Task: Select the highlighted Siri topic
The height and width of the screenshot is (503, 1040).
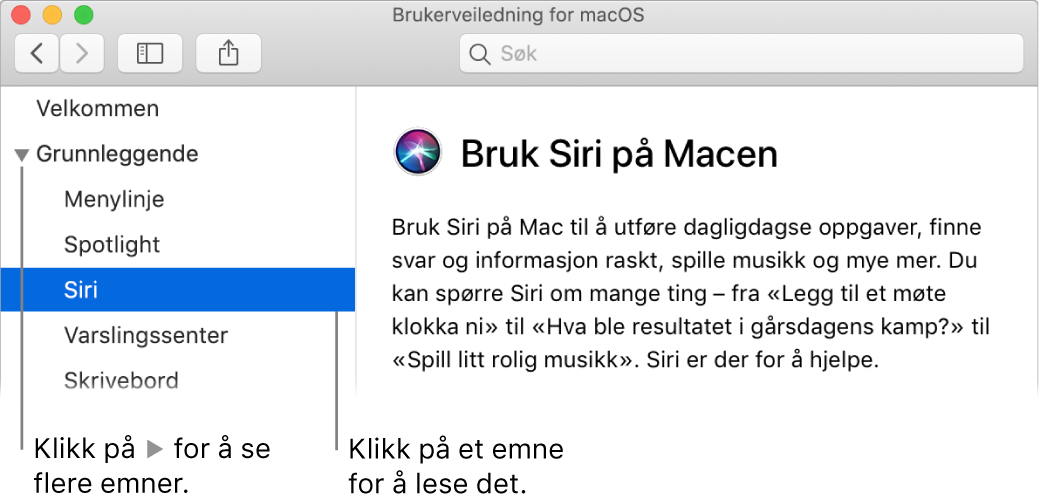Action: (178, 289)
